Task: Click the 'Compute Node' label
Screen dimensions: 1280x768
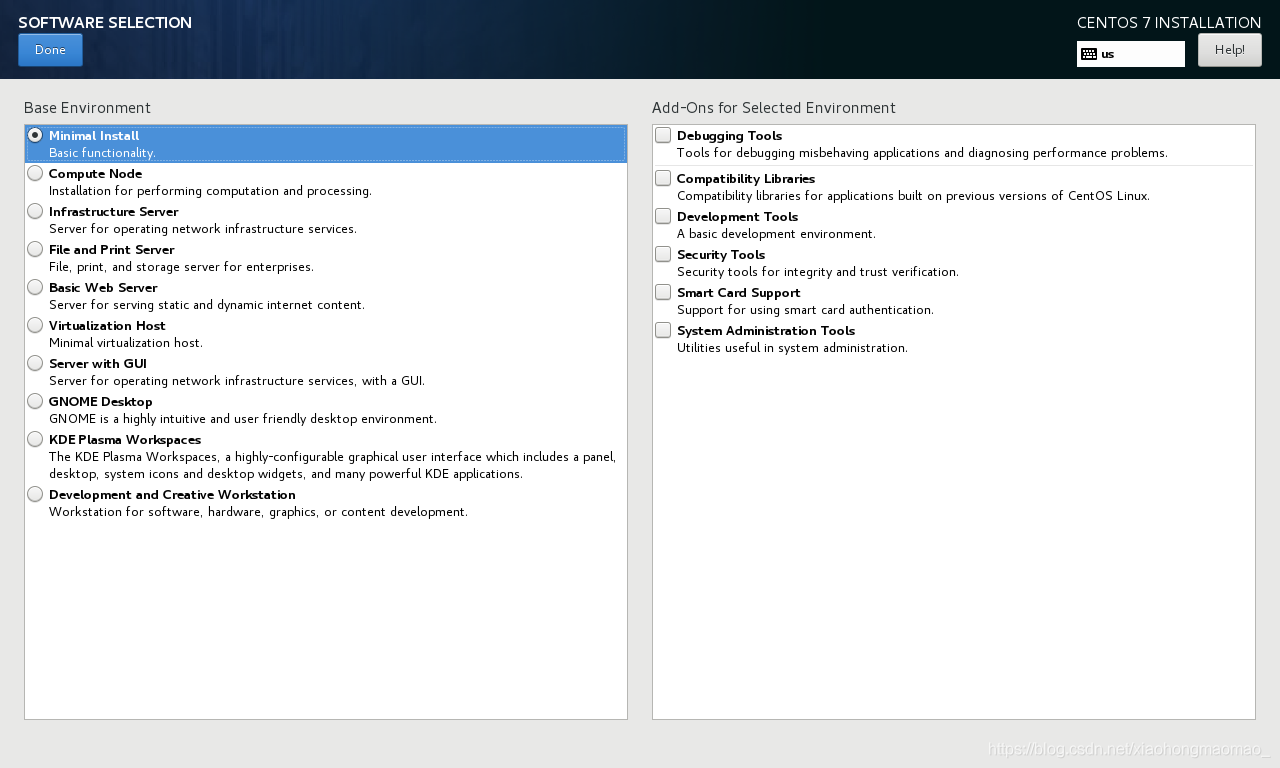Action: [x=95, y=174]
